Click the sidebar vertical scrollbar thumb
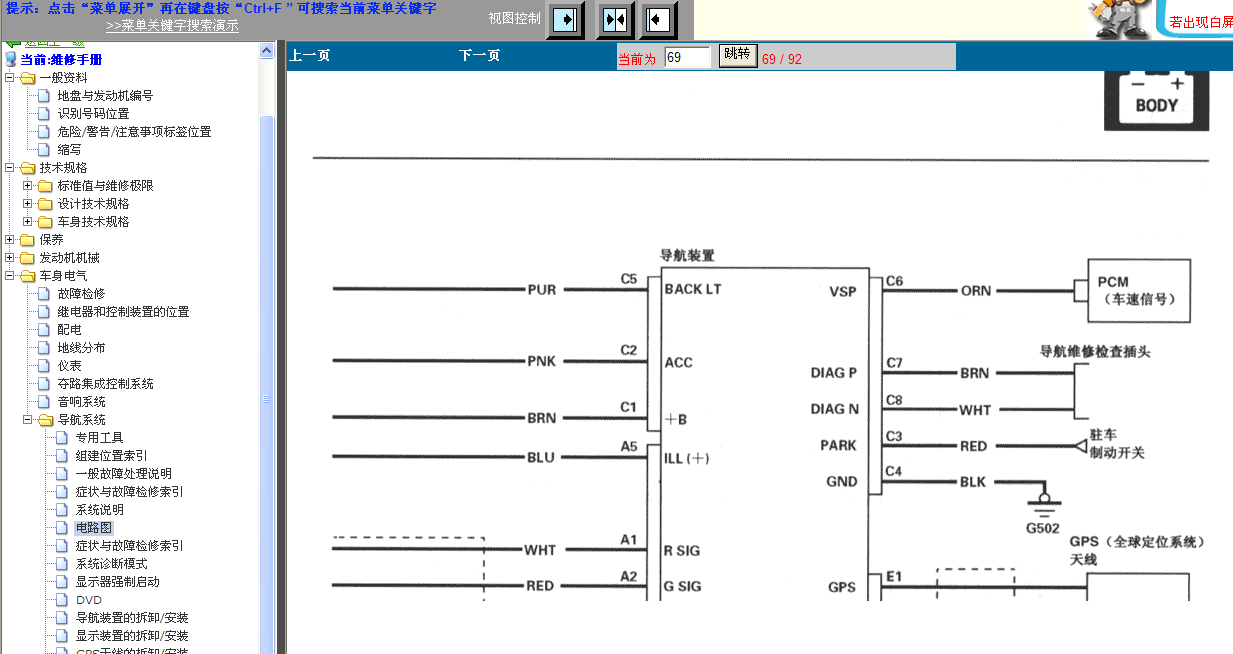 [x=266, y=385]
